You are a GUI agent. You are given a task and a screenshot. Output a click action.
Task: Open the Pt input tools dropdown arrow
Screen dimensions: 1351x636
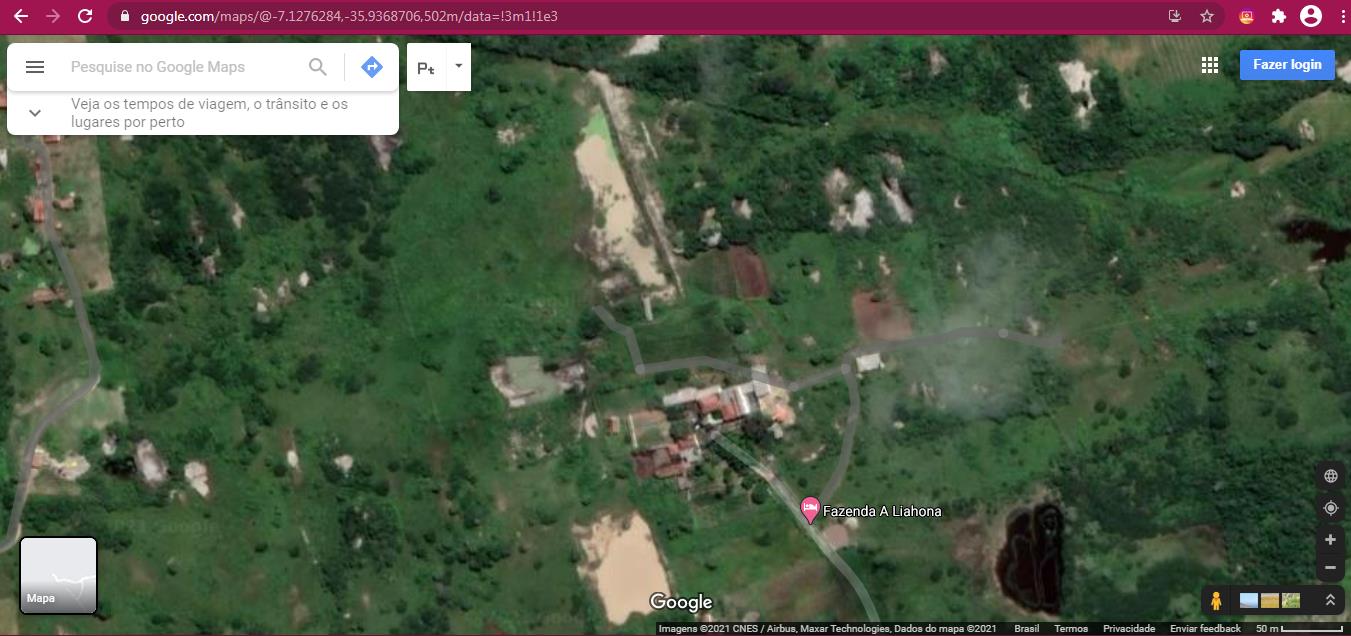coord(458,66)
